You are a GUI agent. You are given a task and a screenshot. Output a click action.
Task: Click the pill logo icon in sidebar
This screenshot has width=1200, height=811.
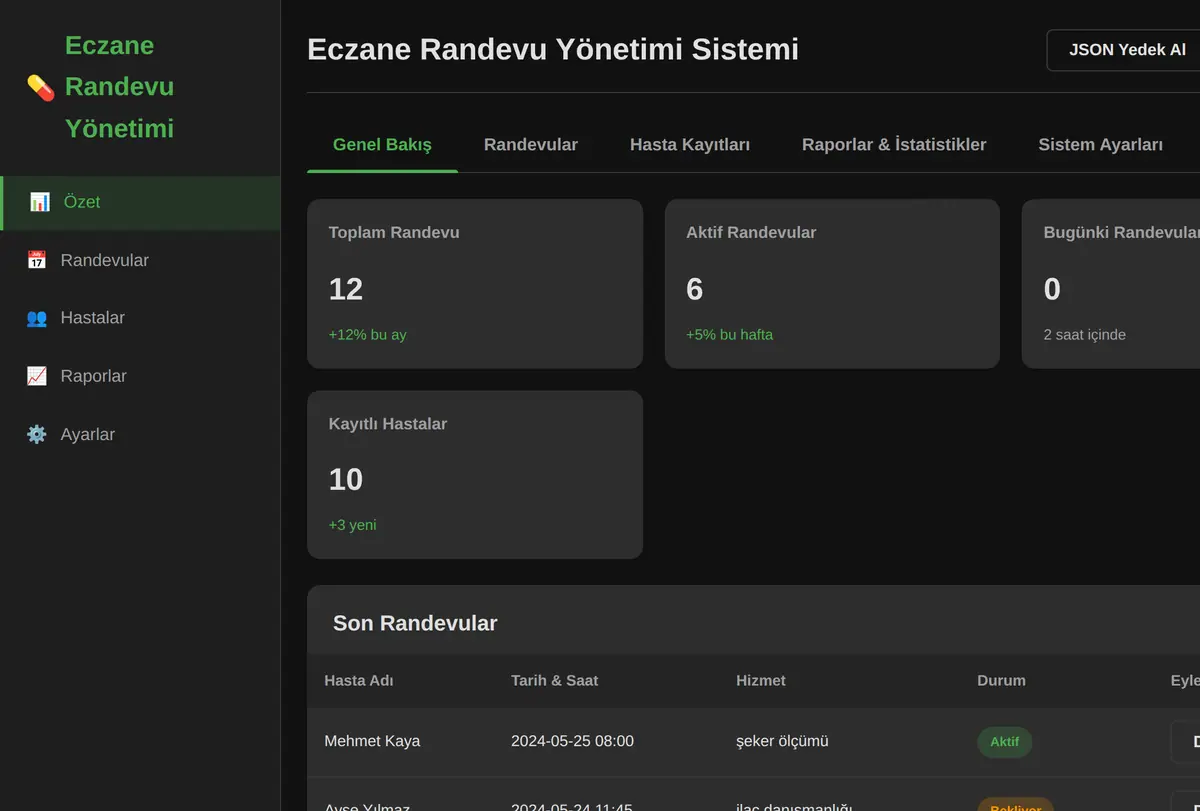pyautogui.click(x=41, y=87)
